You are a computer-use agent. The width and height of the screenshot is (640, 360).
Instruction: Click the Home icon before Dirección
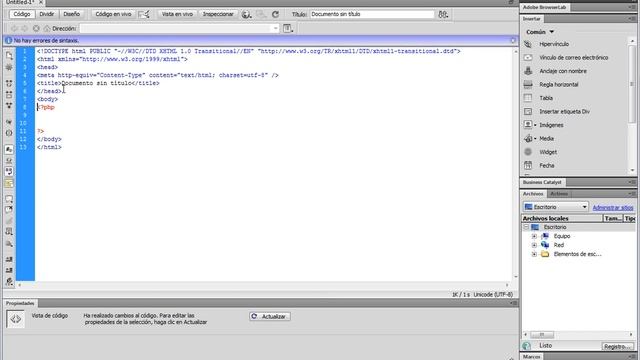pos(47,29)
